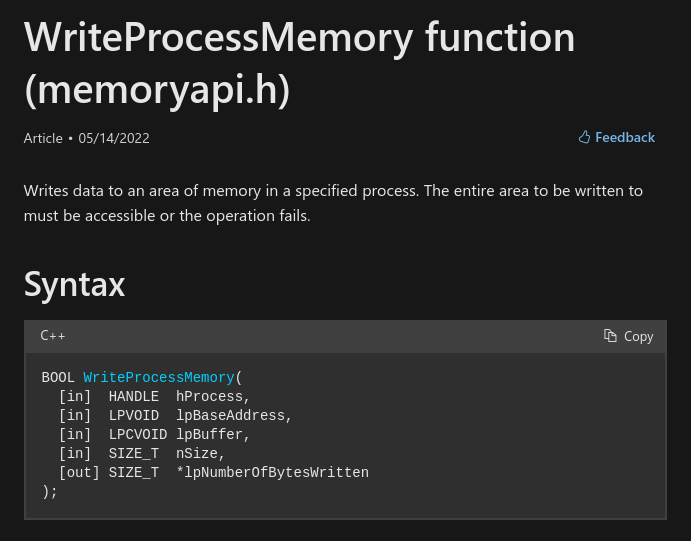Viewport: 691px width, 541px height.
Task: Click the description paragraph under the title
Action: (333, 203)
